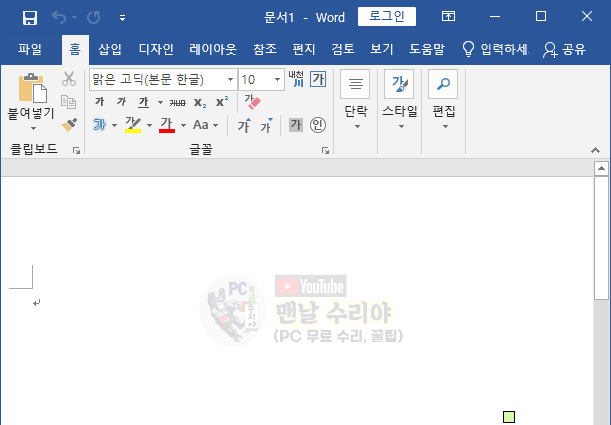Click the scrollbar up arrow

601,168
